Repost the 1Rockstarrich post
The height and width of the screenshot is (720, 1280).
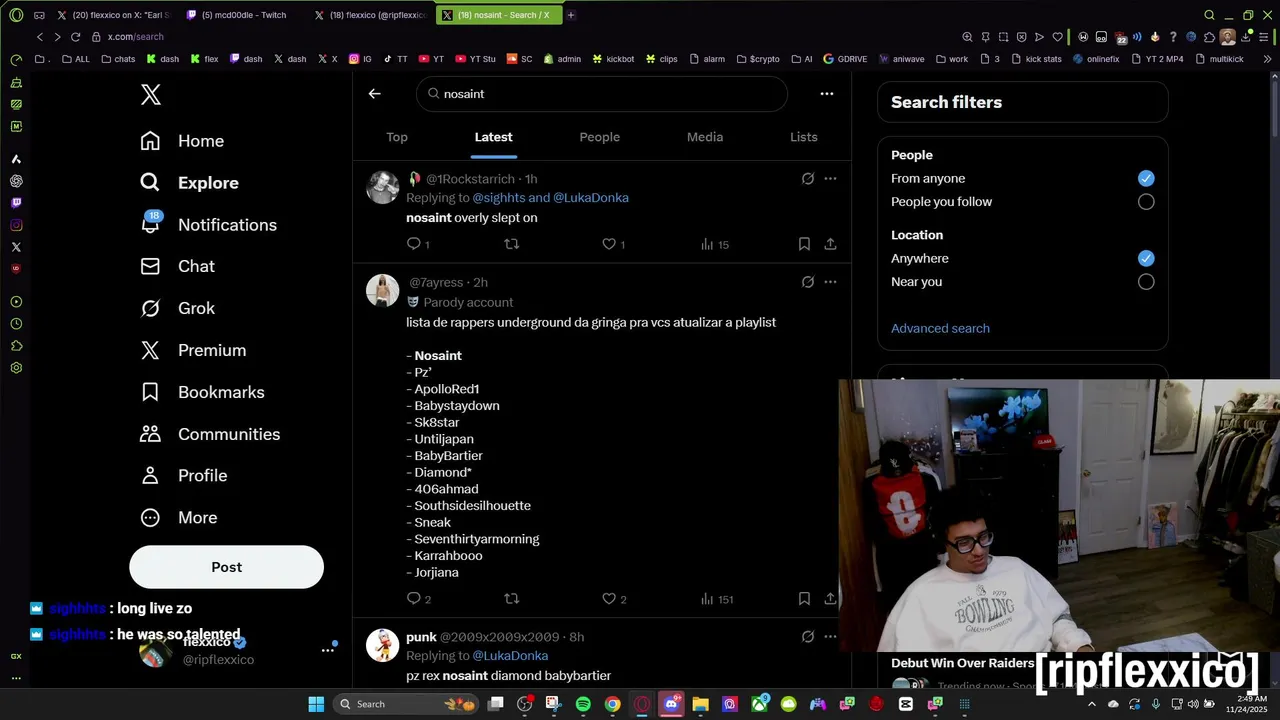pyautogui.click(x=511, y=244)
